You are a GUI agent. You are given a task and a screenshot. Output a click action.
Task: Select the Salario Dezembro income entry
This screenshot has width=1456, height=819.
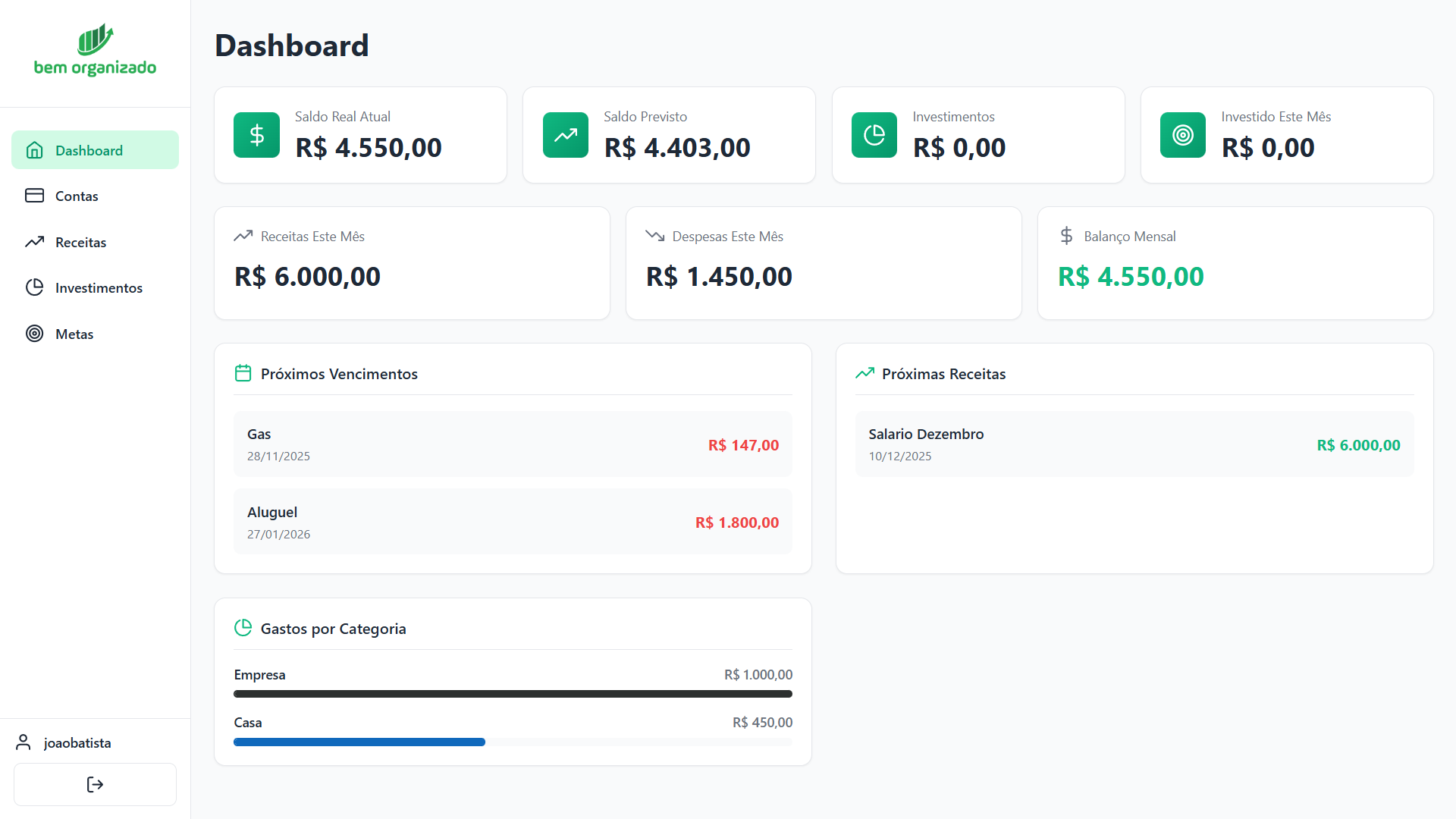coord(1134,444)
